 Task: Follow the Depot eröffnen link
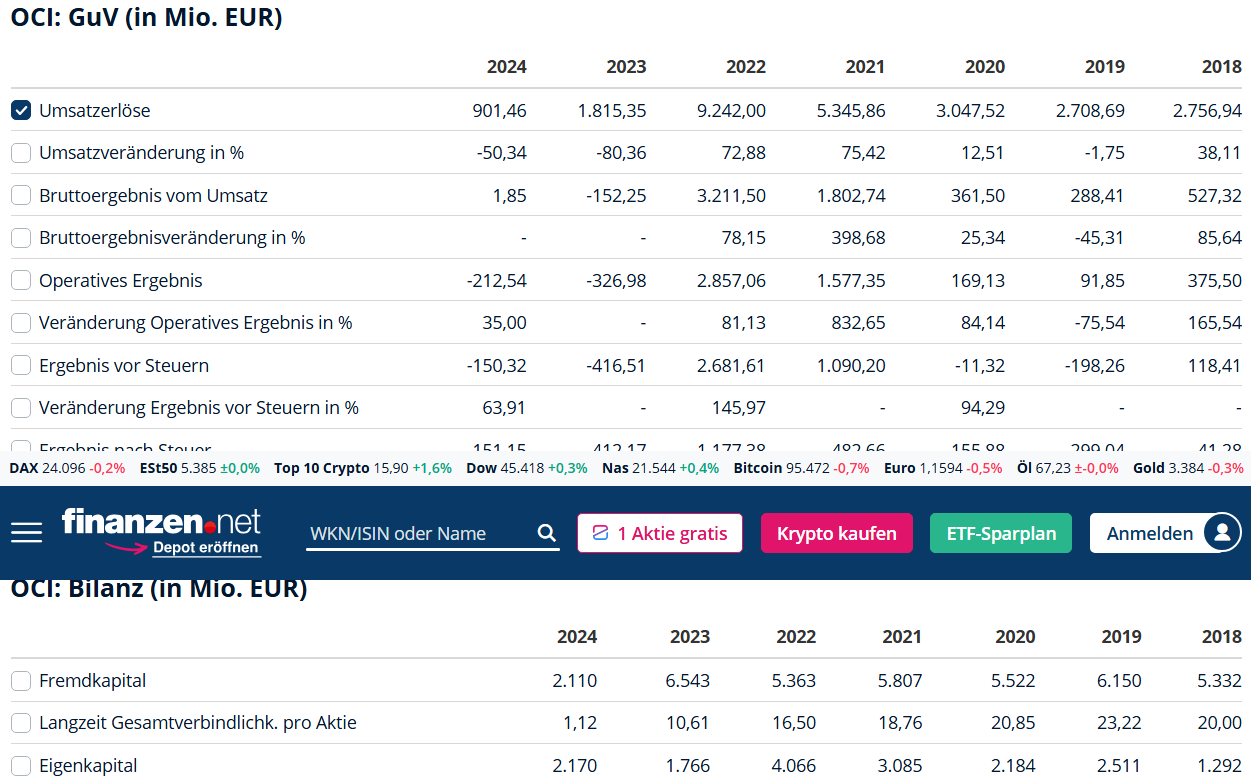(x=206, y=548)
